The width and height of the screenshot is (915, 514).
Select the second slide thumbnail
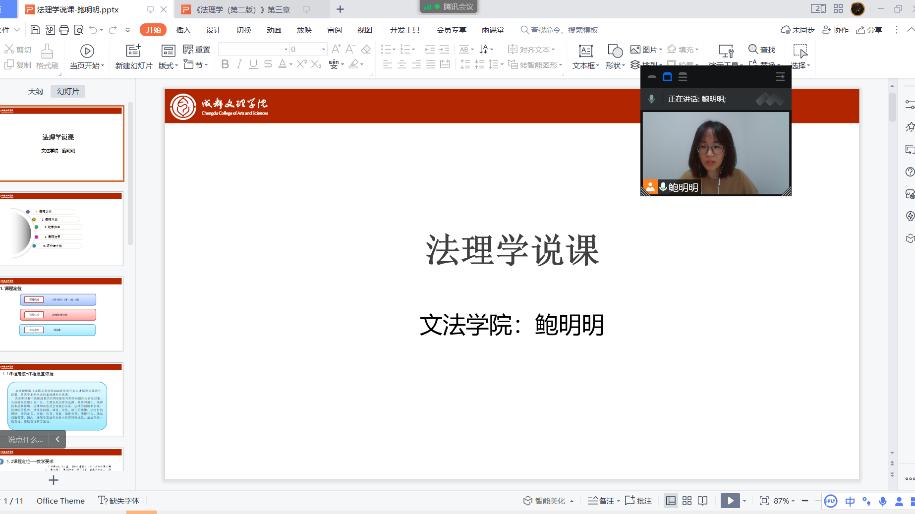62,229
